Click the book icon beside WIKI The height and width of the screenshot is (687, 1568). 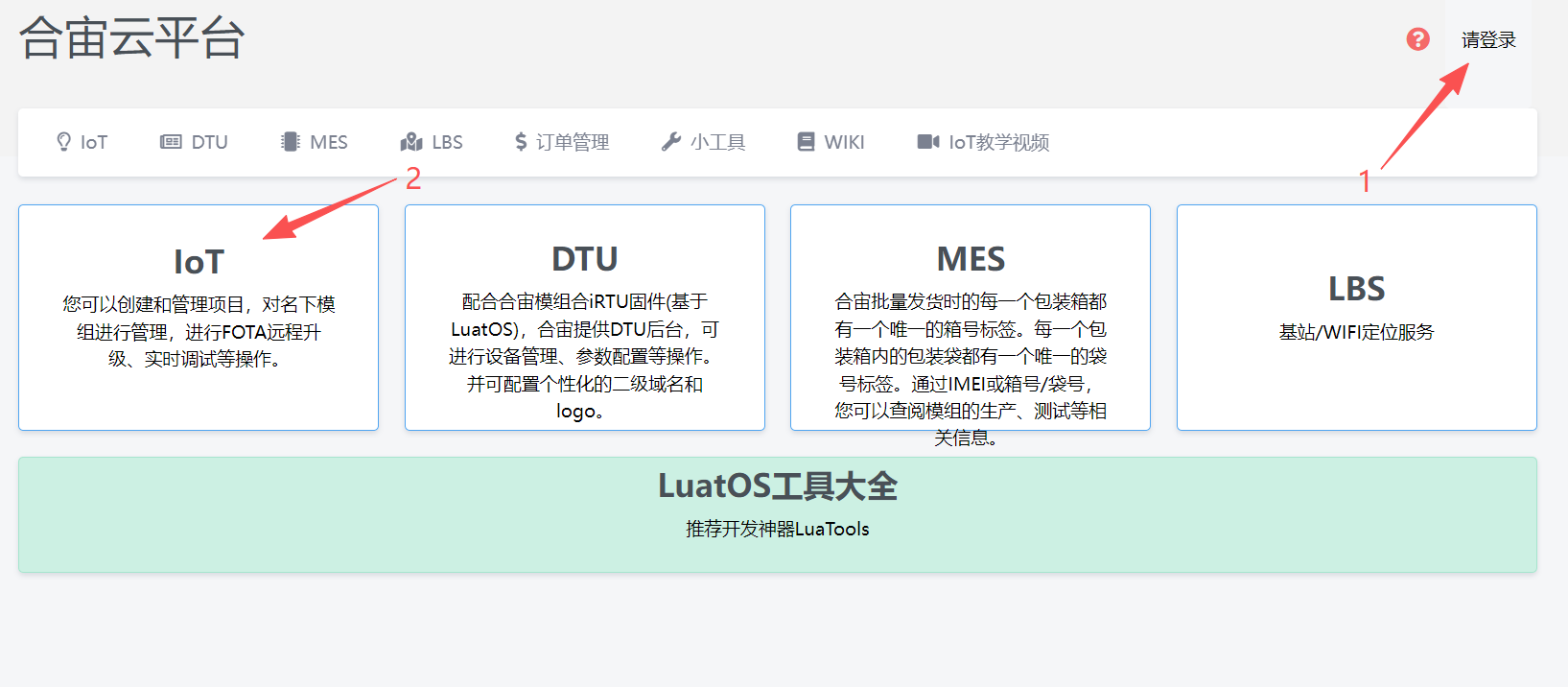(806, 142)
